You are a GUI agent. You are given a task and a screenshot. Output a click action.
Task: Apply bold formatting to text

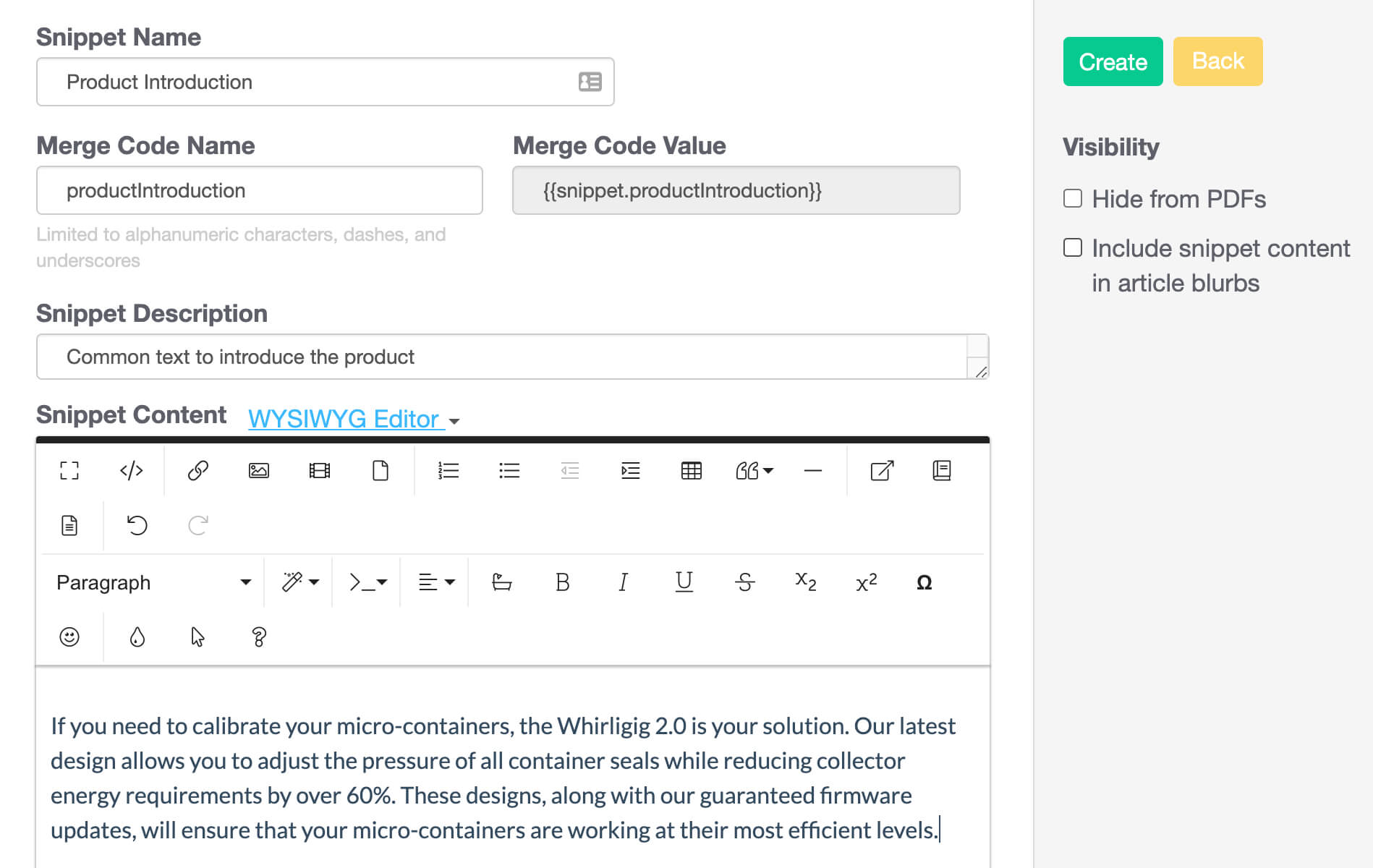[x=562, y=582]
